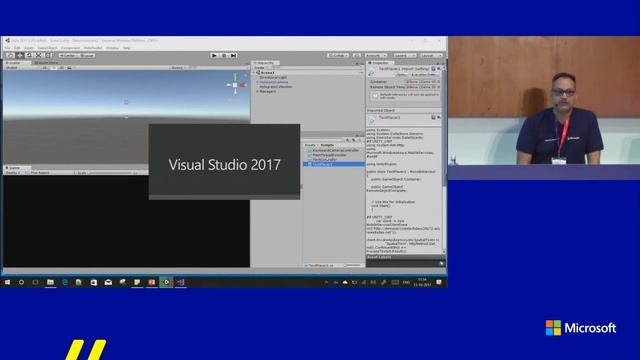Select the Rotate tool in Unity toolbar
This screenshot has width=640, height=360.
point(29,55)
